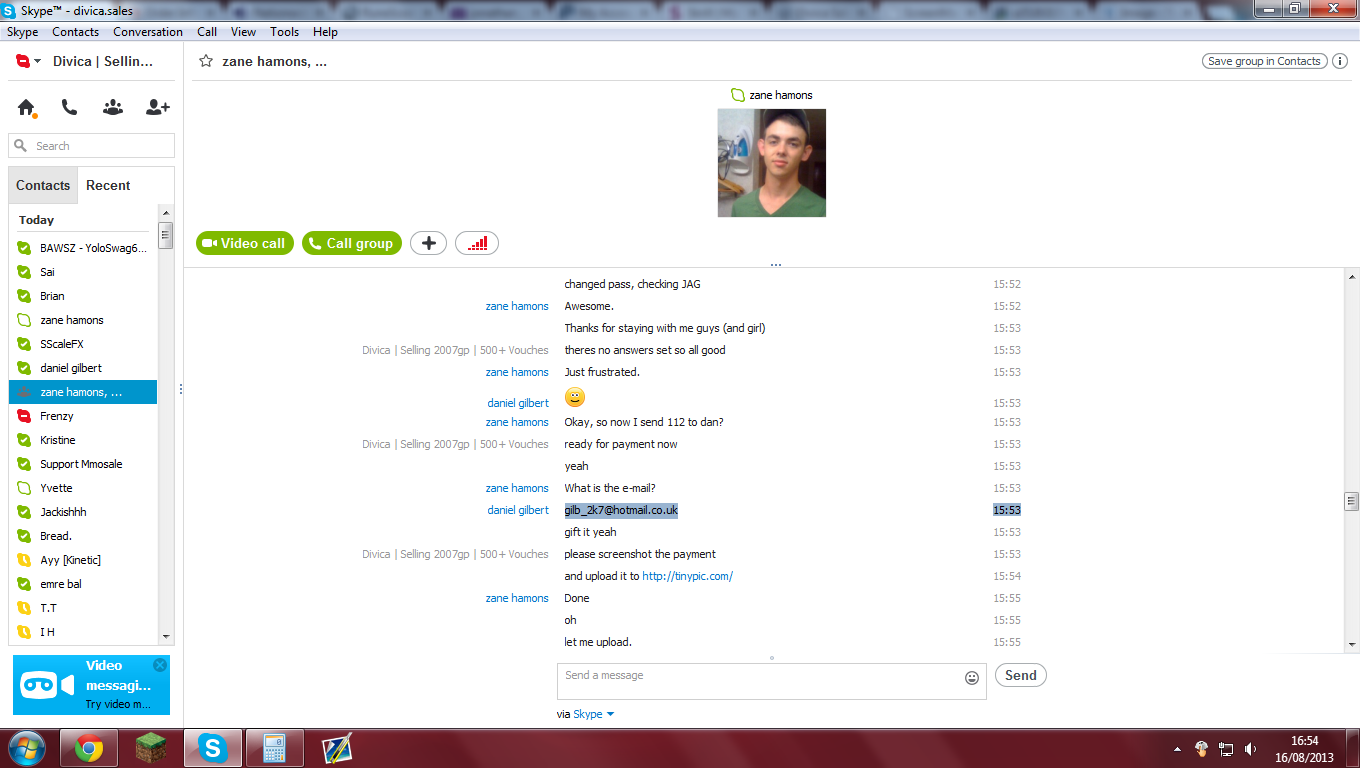The width and height of the screenshot is (1360, 768).
Task: Select contact Bread.
Action: point(83,536)
